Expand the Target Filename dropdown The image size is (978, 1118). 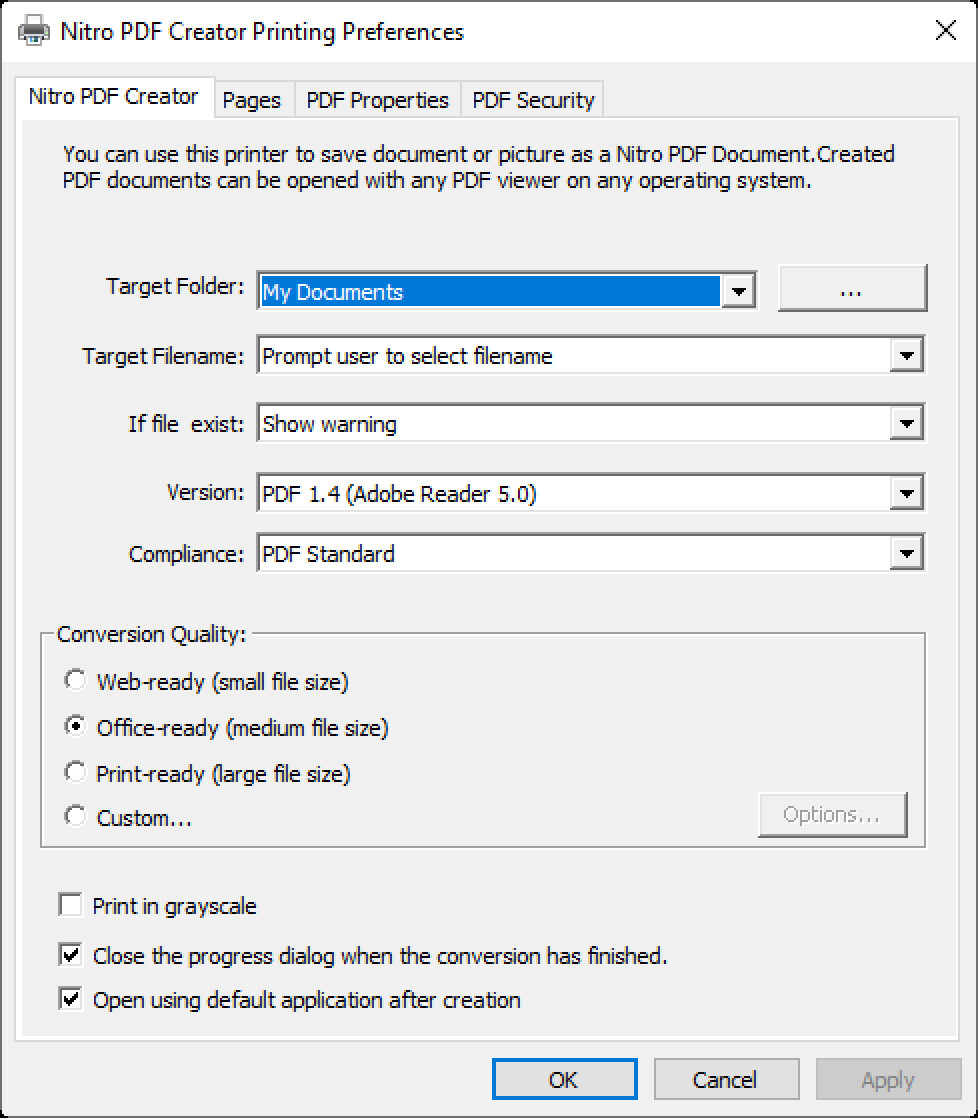click(908, 355)
